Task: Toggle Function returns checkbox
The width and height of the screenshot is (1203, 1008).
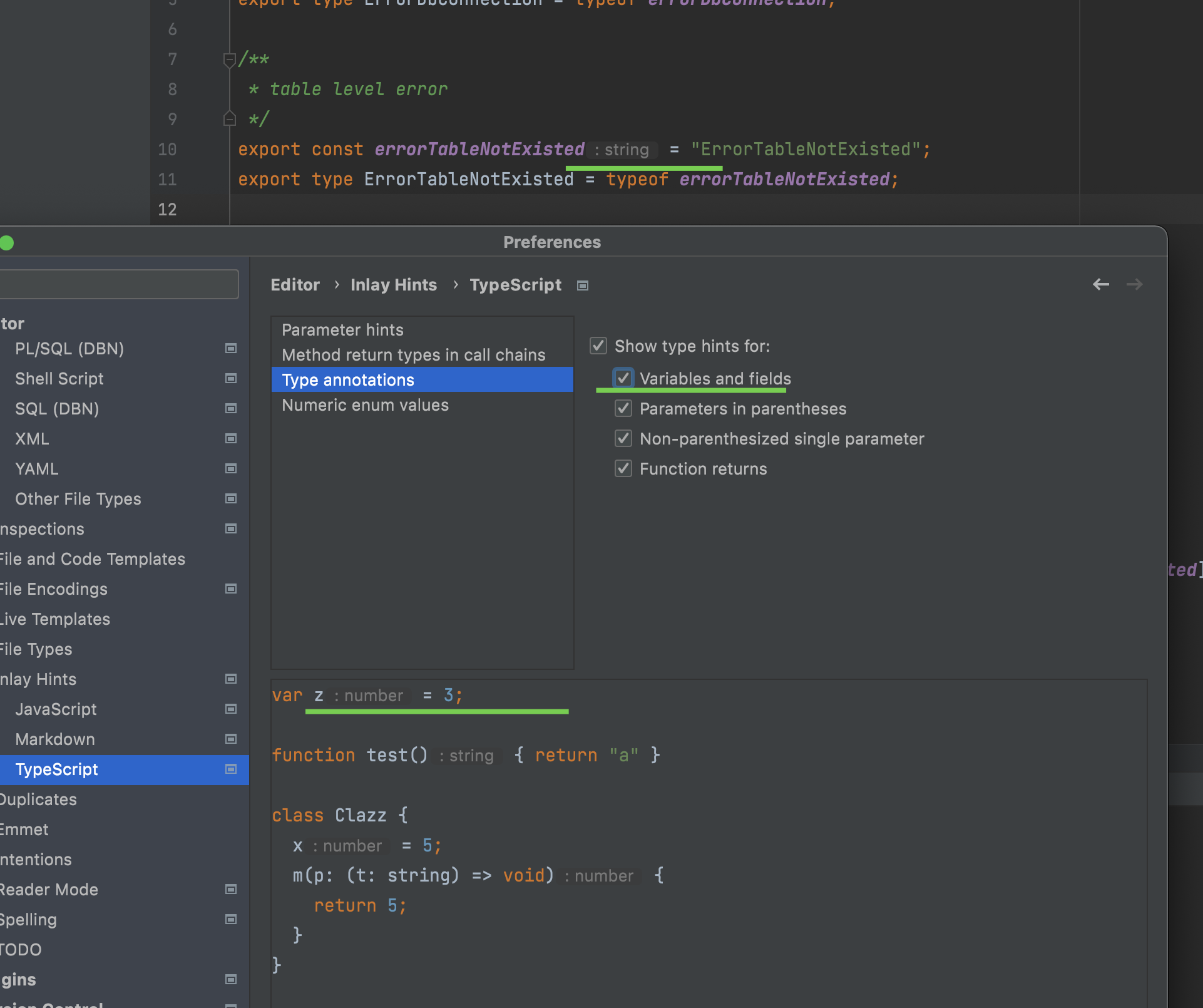Action: click(623, 468)
